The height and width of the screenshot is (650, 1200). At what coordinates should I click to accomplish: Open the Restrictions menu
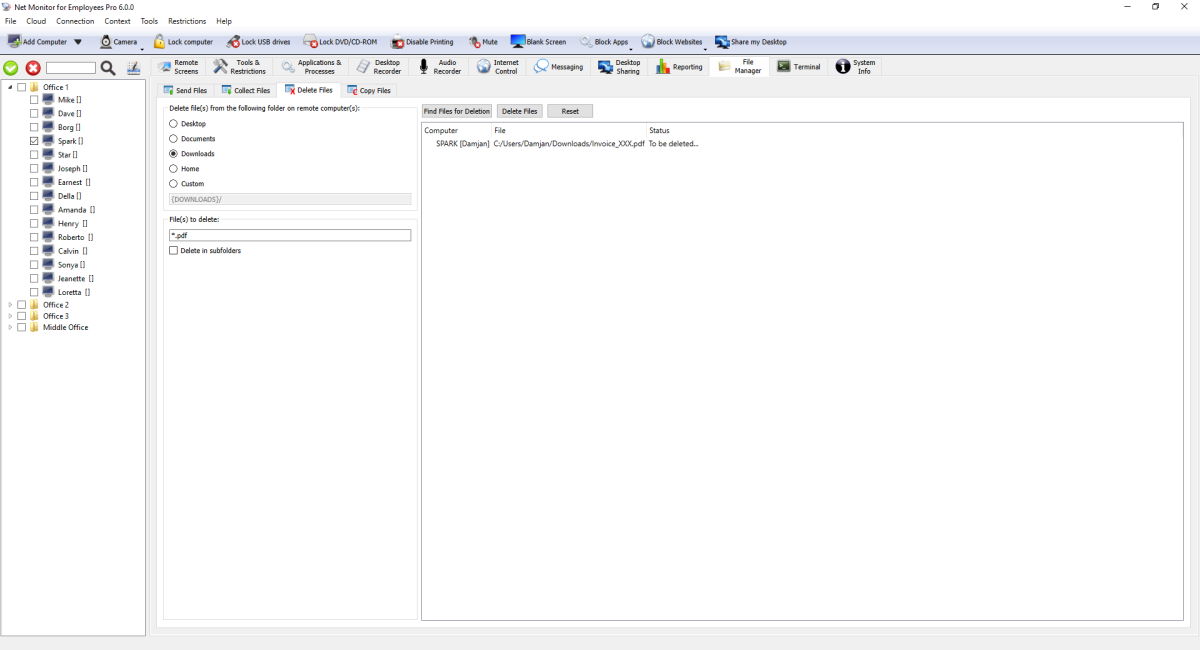click(x=187, y=21)
